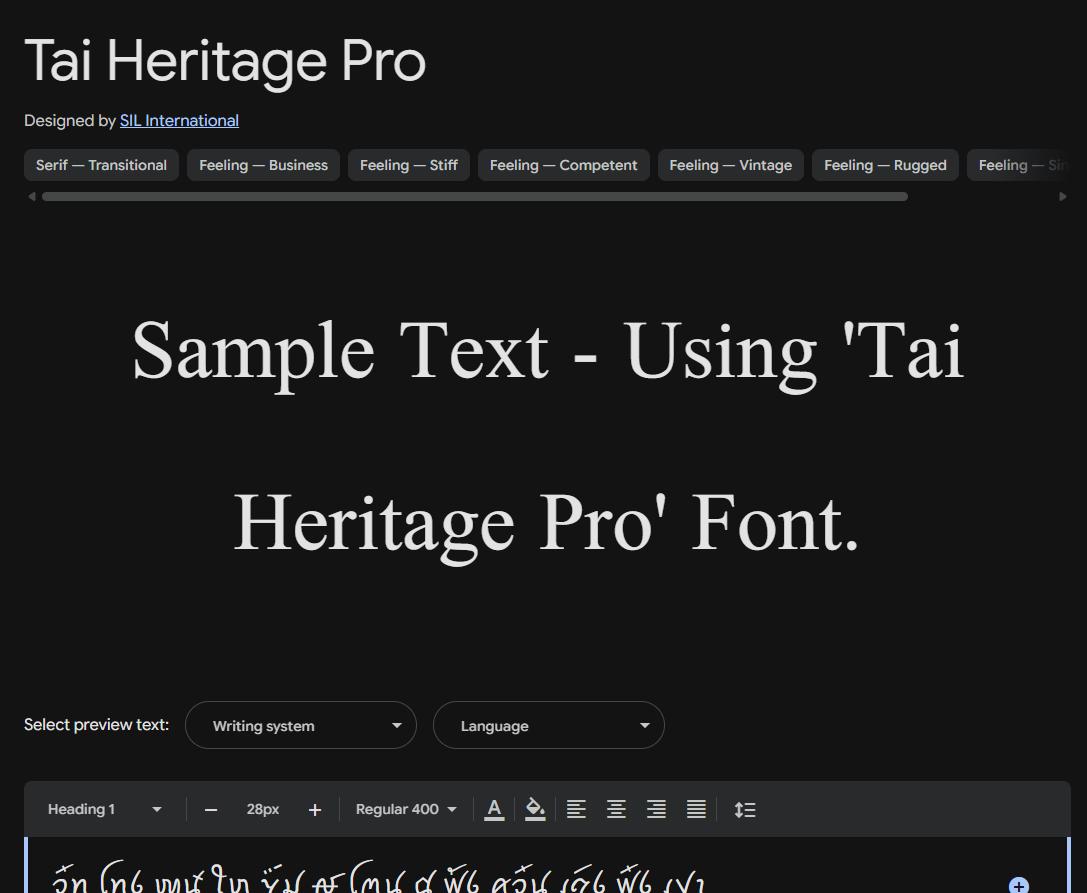Click the blue plus circle icon
1087x893 pixels.
coord(1018,885)
